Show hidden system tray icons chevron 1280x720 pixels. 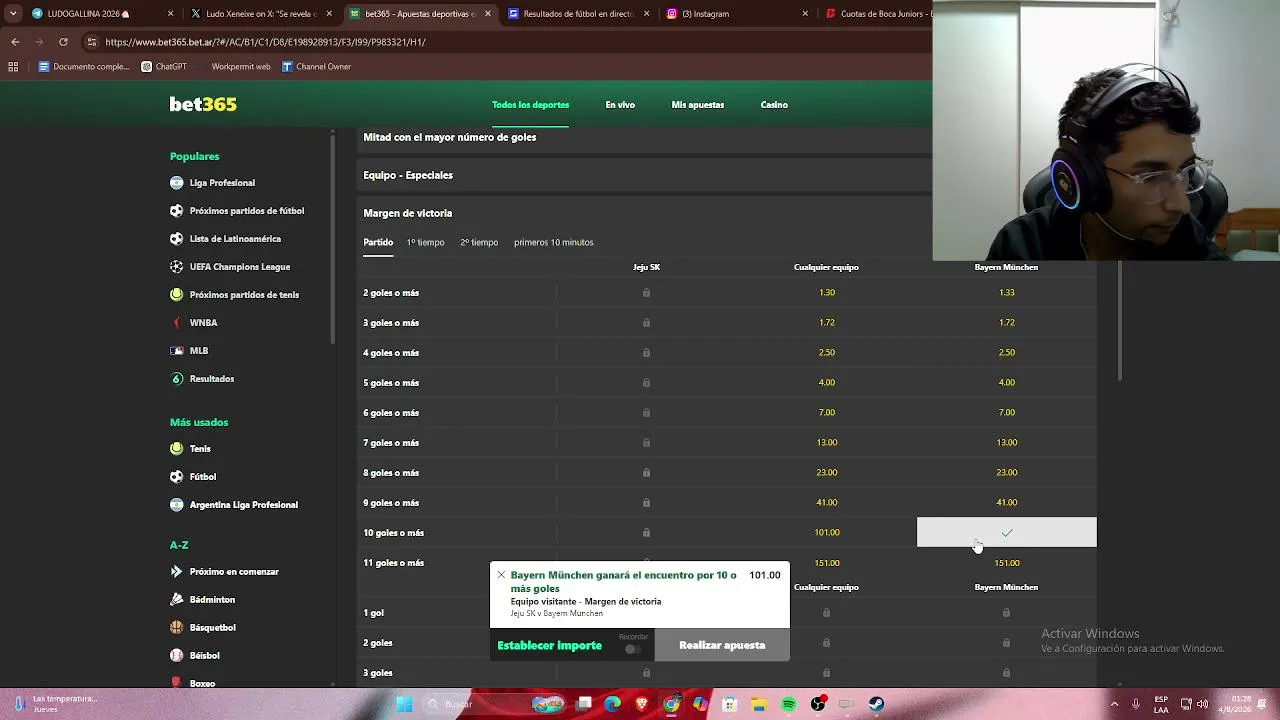[1114, 704]
